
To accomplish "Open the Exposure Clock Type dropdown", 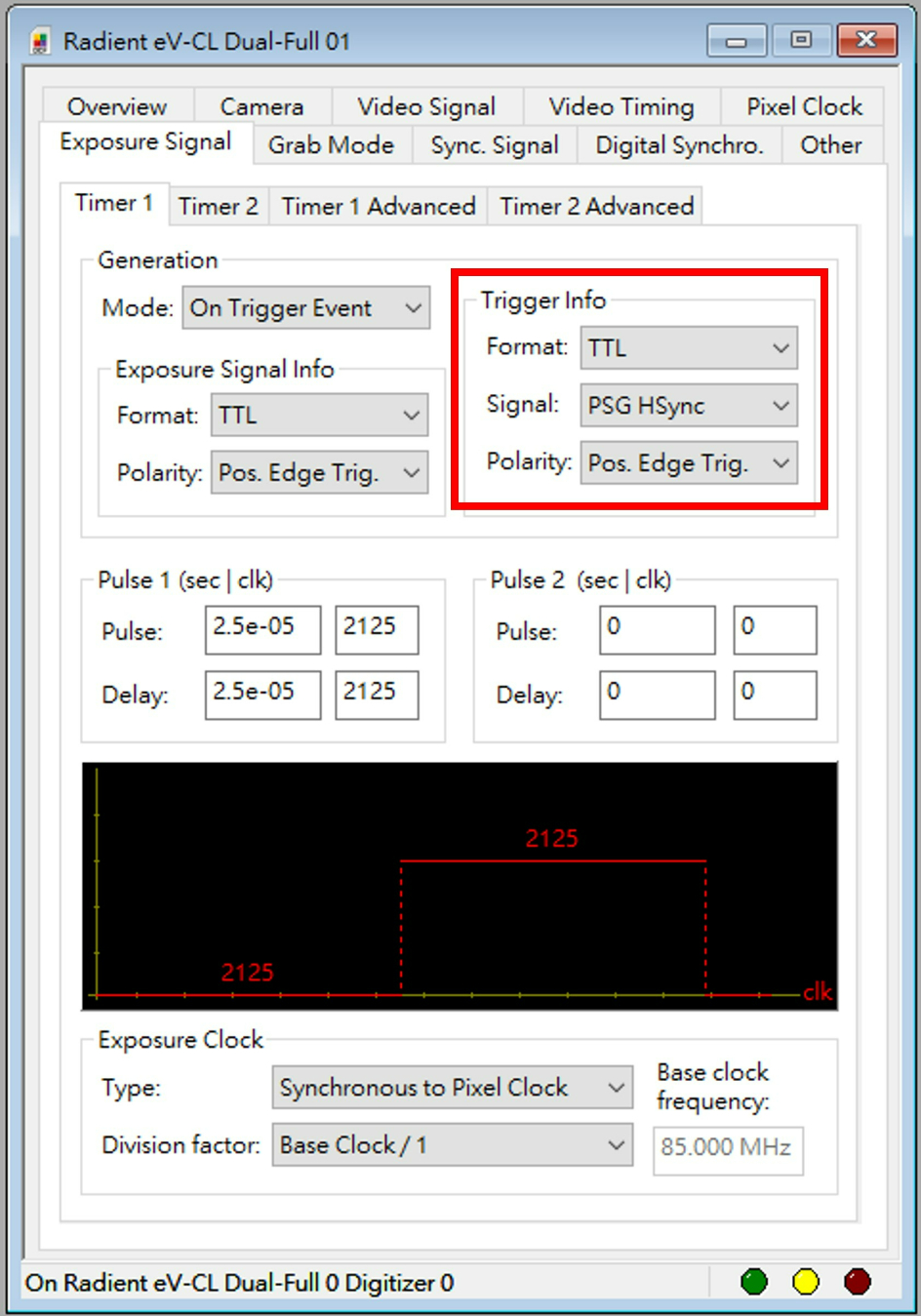I will click(x=453, y=1088).
